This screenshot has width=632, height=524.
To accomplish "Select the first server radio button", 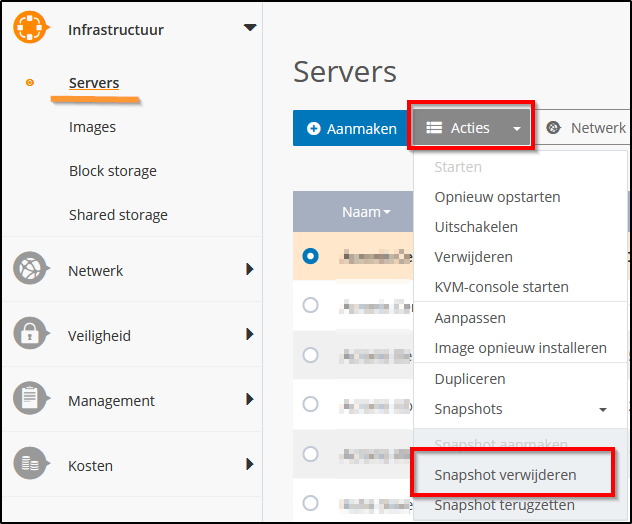I will tap(310, 256).
